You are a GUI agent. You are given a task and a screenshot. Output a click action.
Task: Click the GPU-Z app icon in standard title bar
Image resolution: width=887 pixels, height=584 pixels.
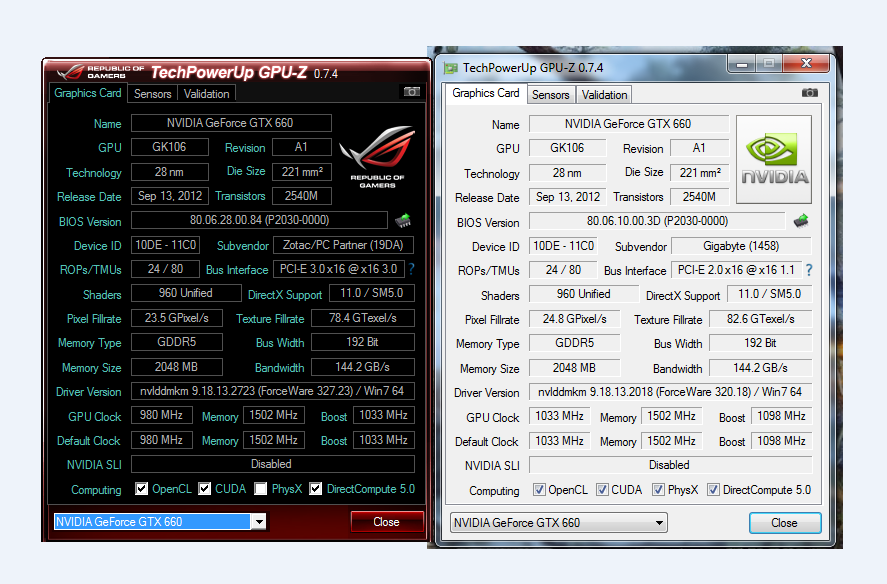(x=451, y=68)
